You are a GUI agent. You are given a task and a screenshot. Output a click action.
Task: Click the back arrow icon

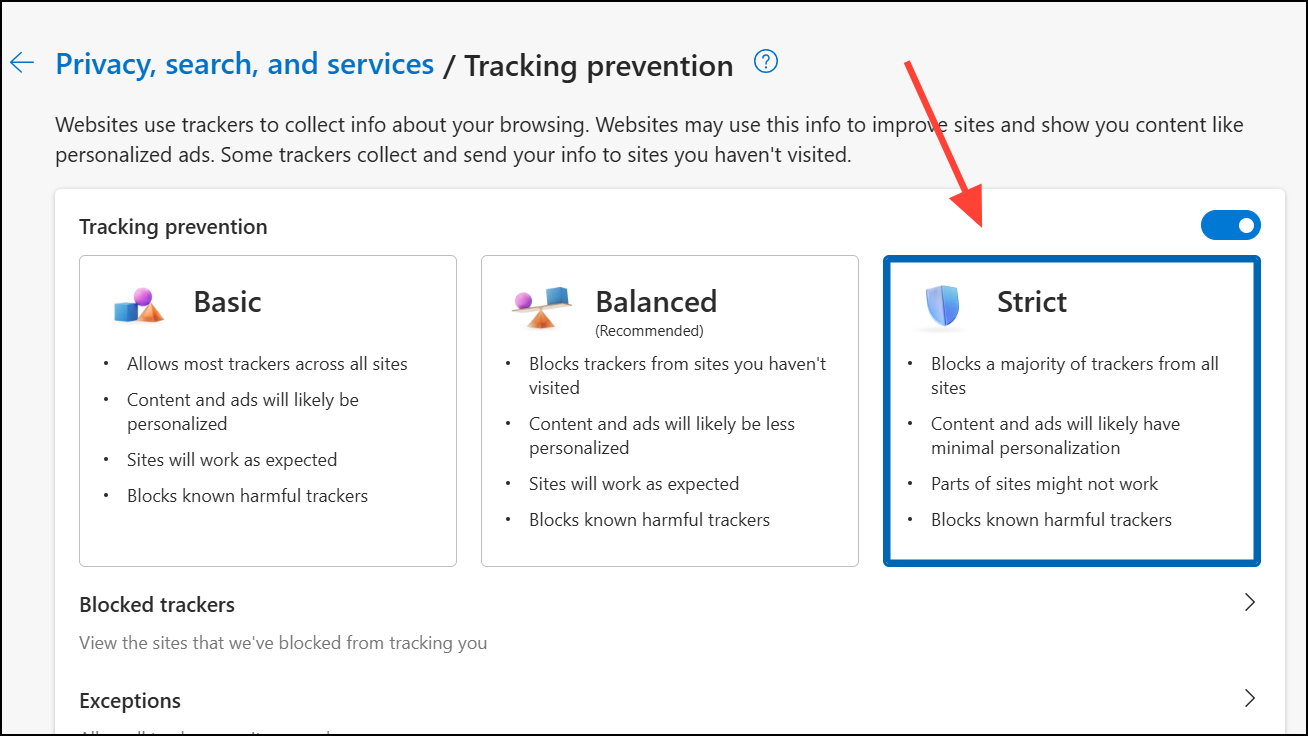point(22,64)
